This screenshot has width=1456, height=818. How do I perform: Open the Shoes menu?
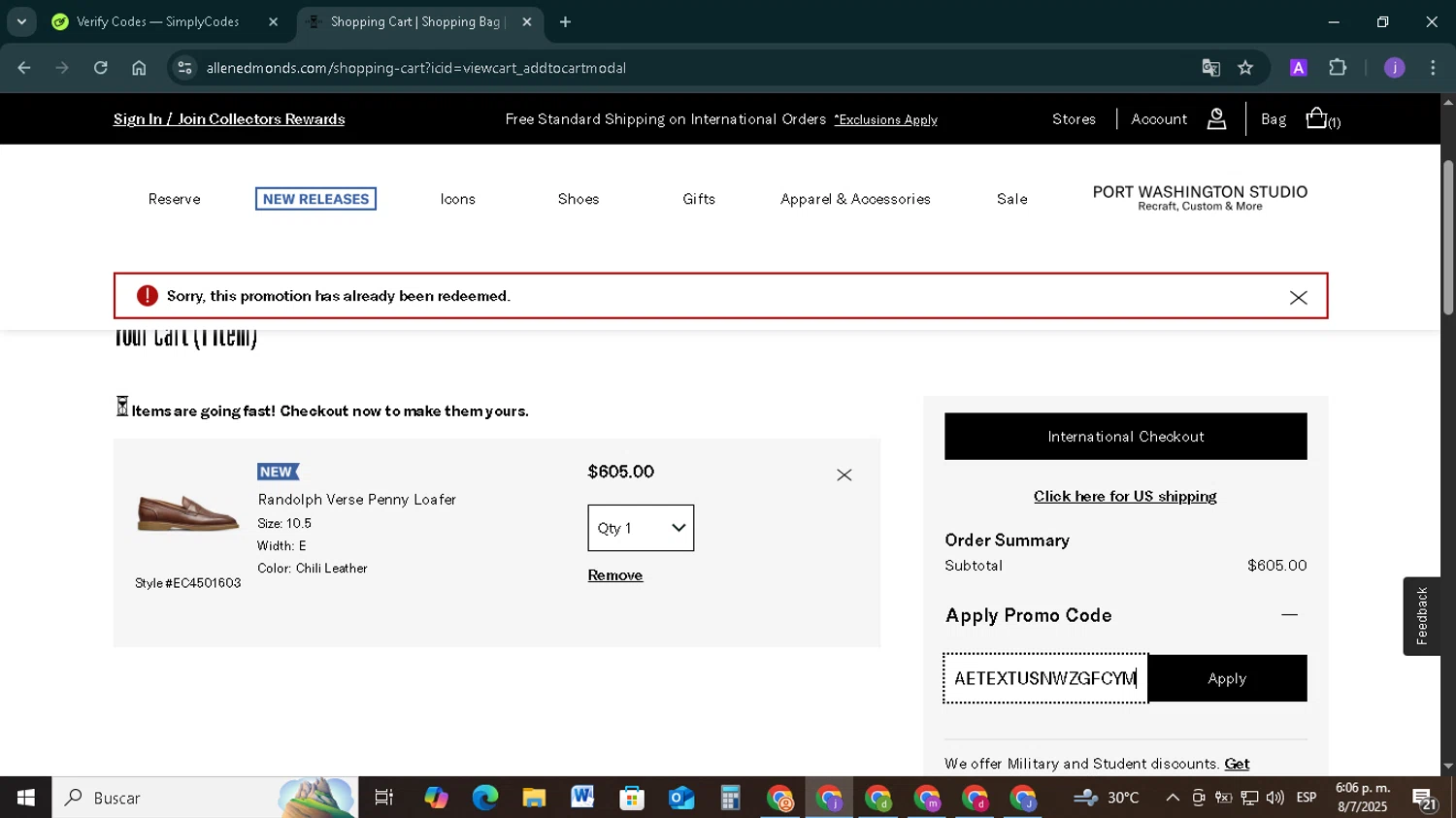pos(579,199)
